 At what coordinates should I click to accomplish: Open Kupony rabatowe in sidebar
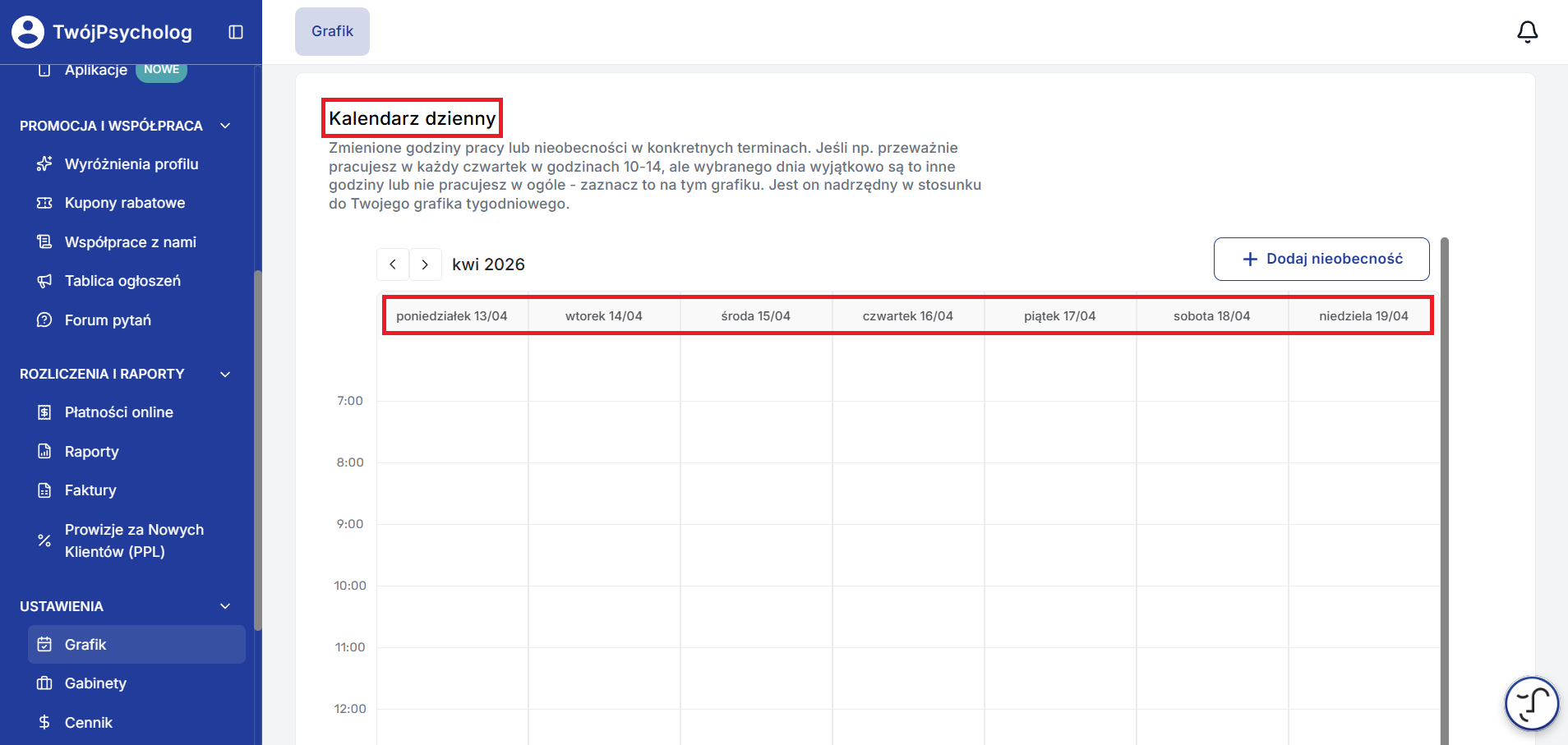pos(125,203)
